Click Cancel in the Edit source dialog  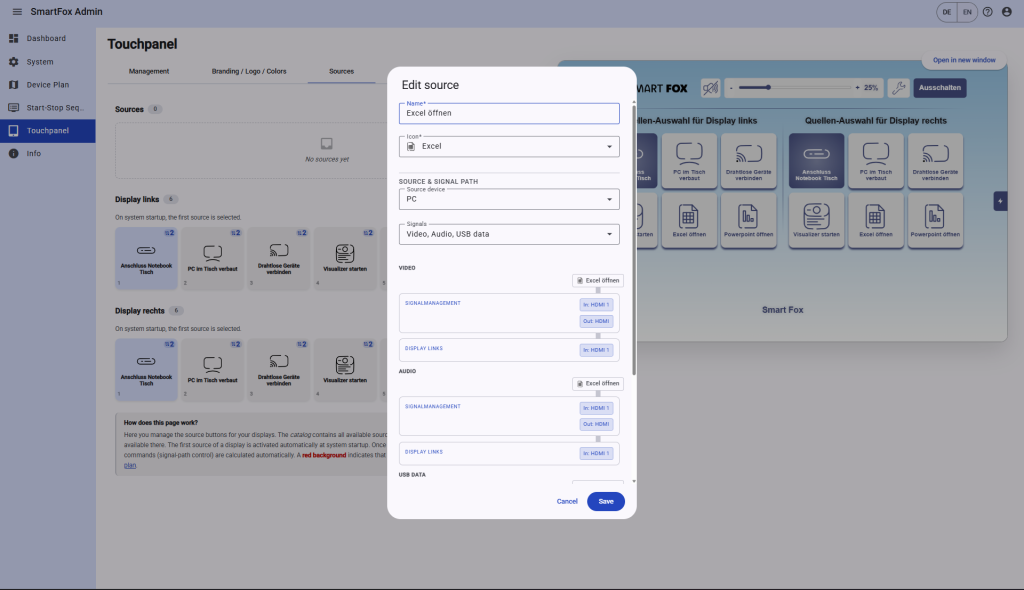click(x=567, y=501)
